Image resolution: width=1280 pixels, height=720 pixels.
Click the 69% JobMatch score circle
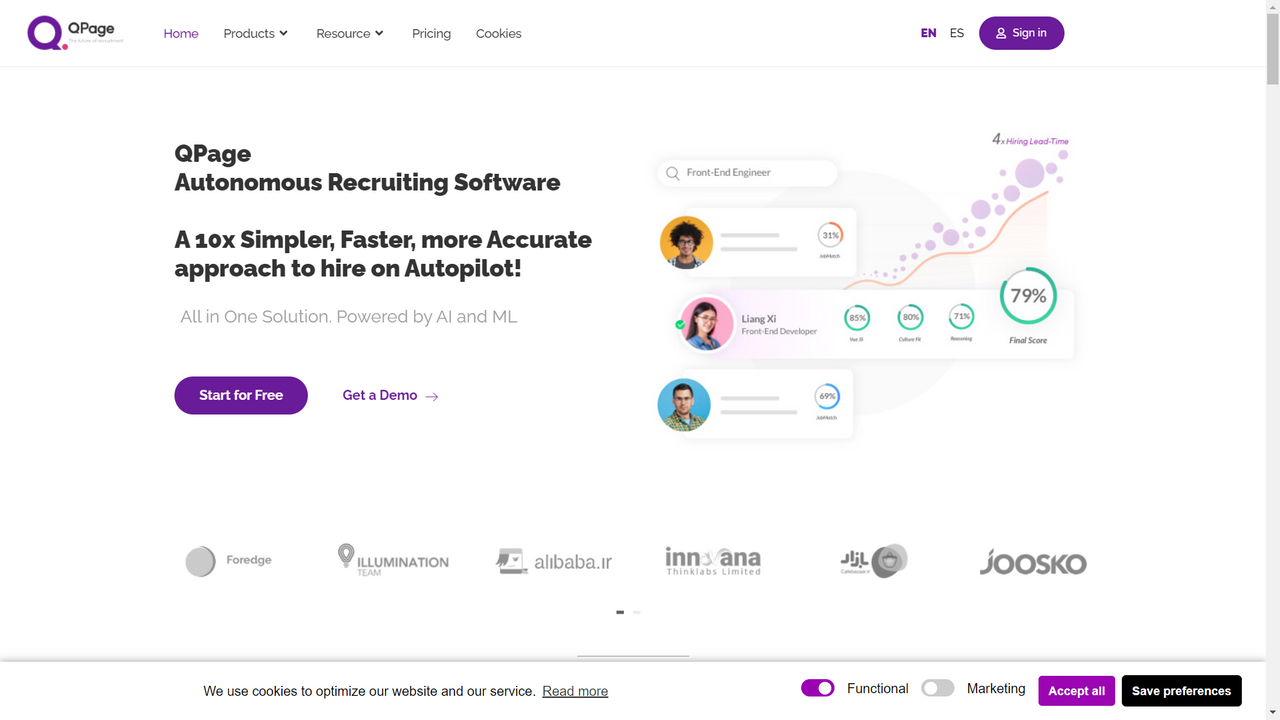pyautogui.click(x=827, y=397)
